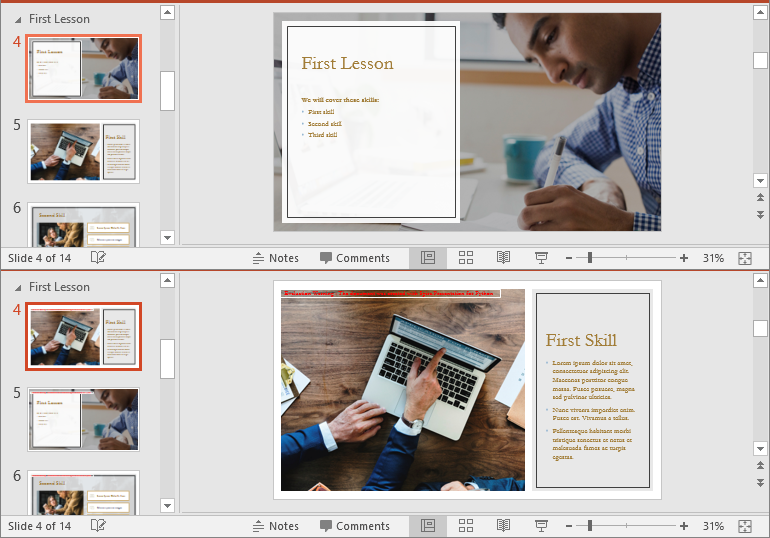Click thumbnail pane scroll down arrow in the bottom window
This screenshot has width=770, height=538.
tap(167, 505)
